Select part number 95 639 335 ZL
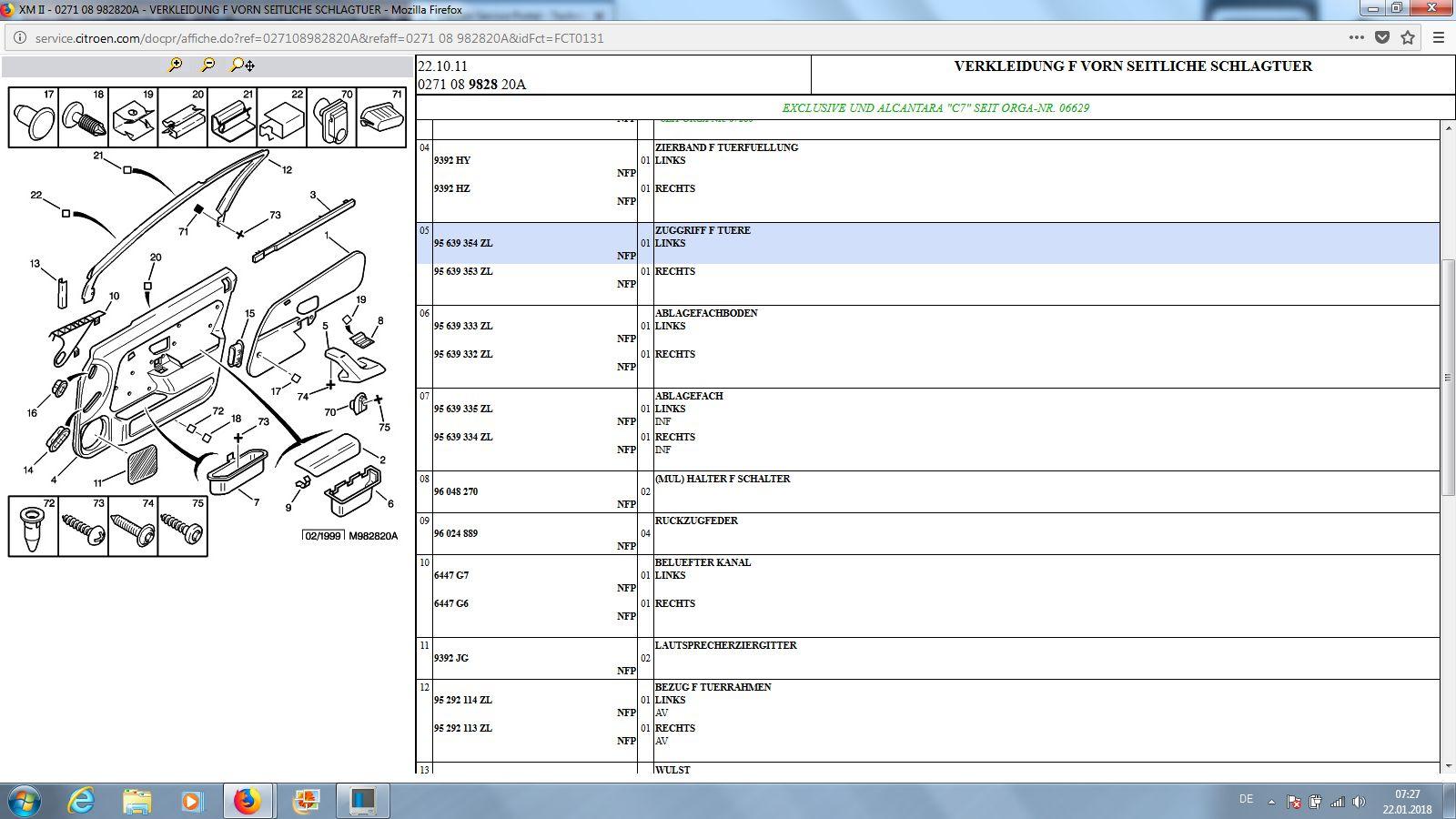Viewport: 1456px width, 819px height. click(x=463, y=409)
